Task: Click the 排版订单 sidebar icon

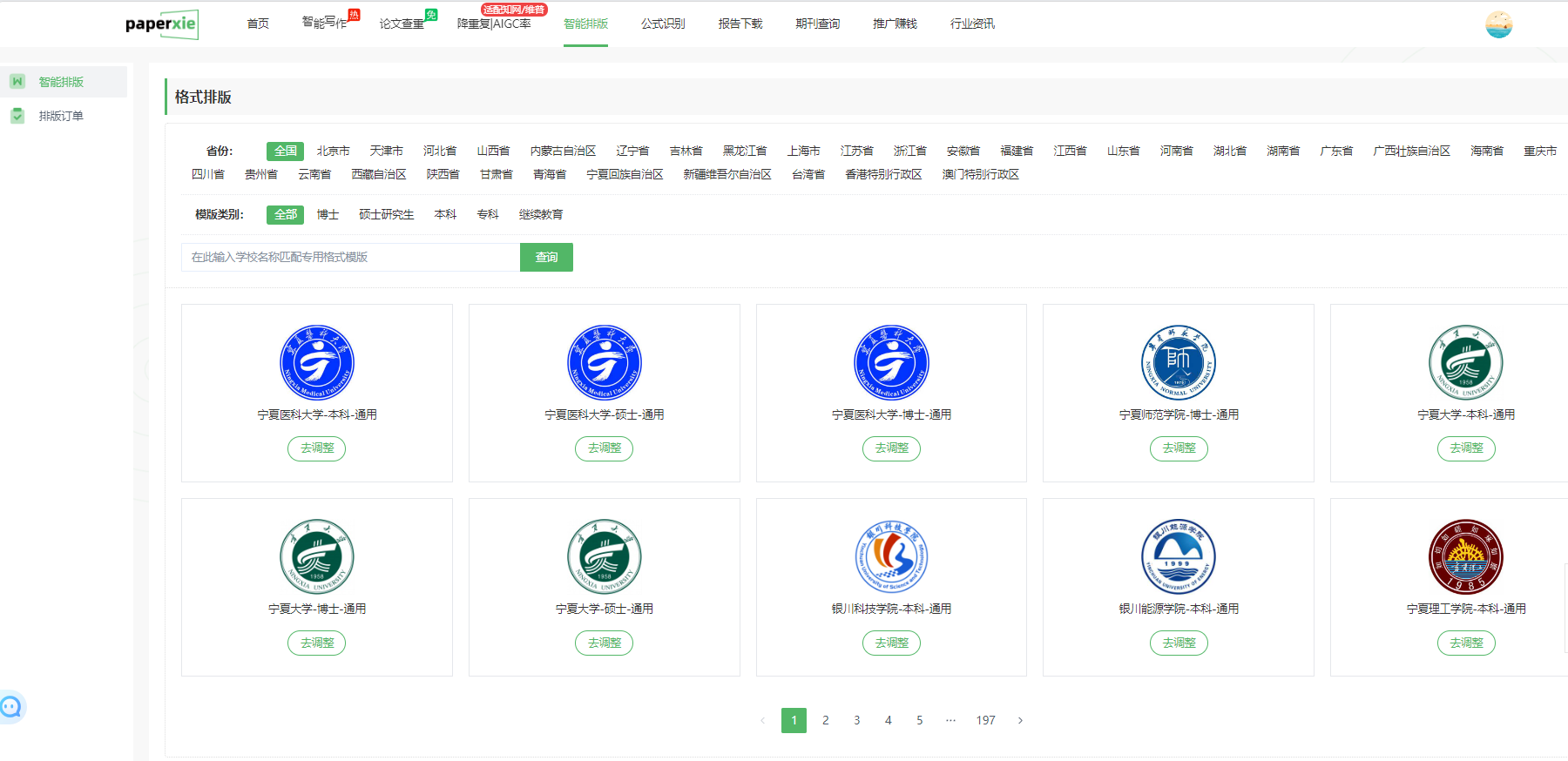Action: pos(17,116)
